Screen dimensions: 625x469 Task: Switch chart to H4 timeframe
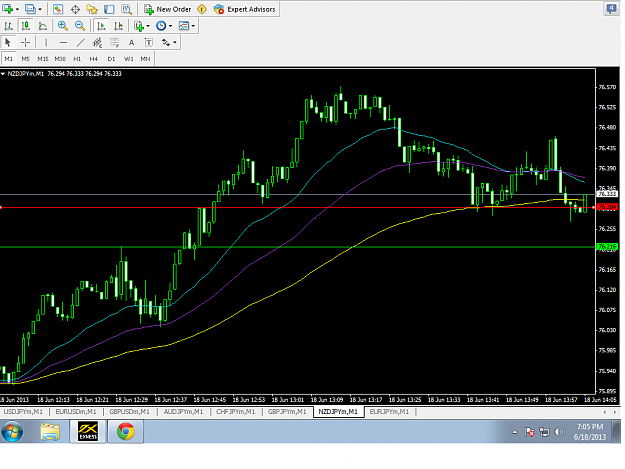94,59
